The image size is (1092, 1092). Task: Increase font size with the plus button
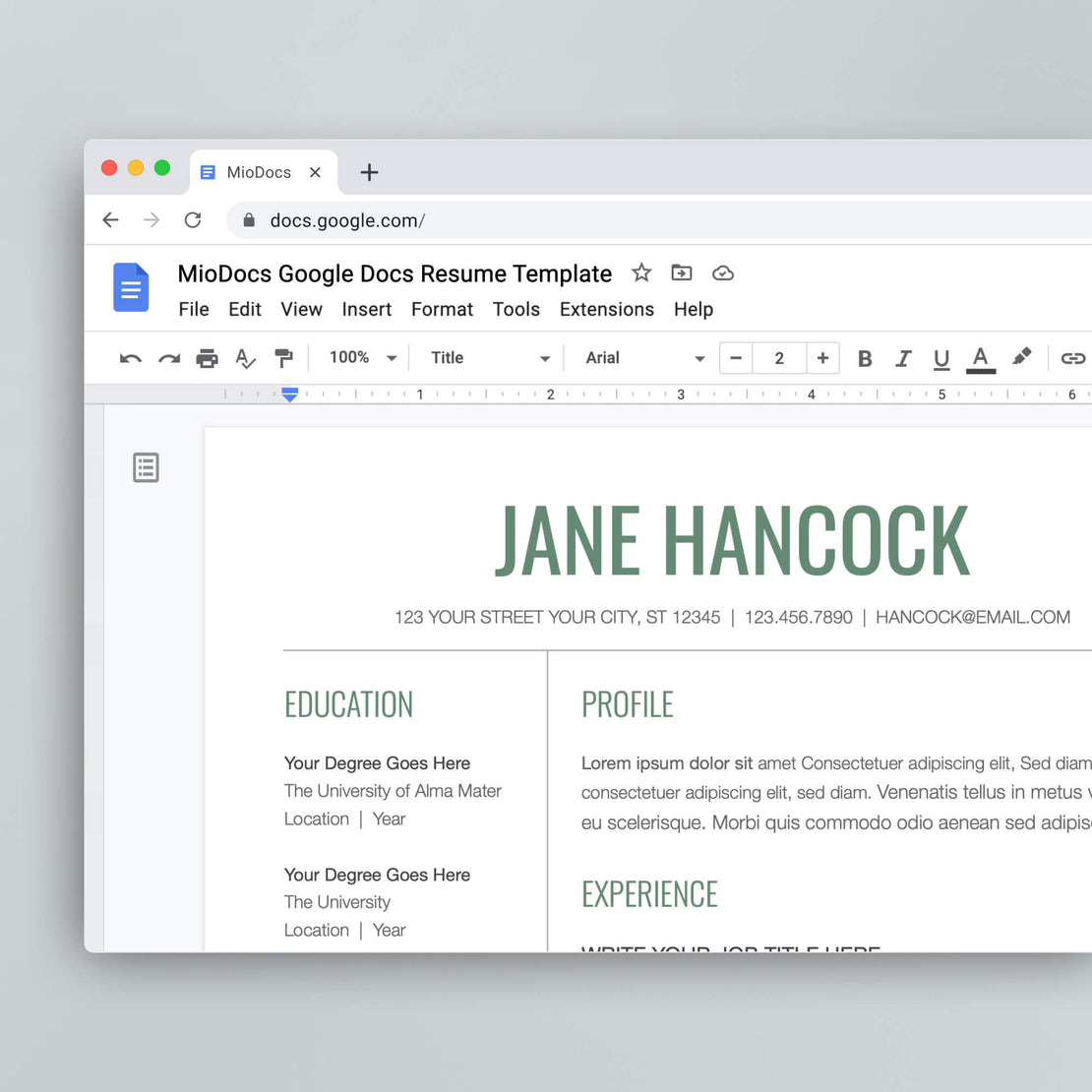point(822,358)
